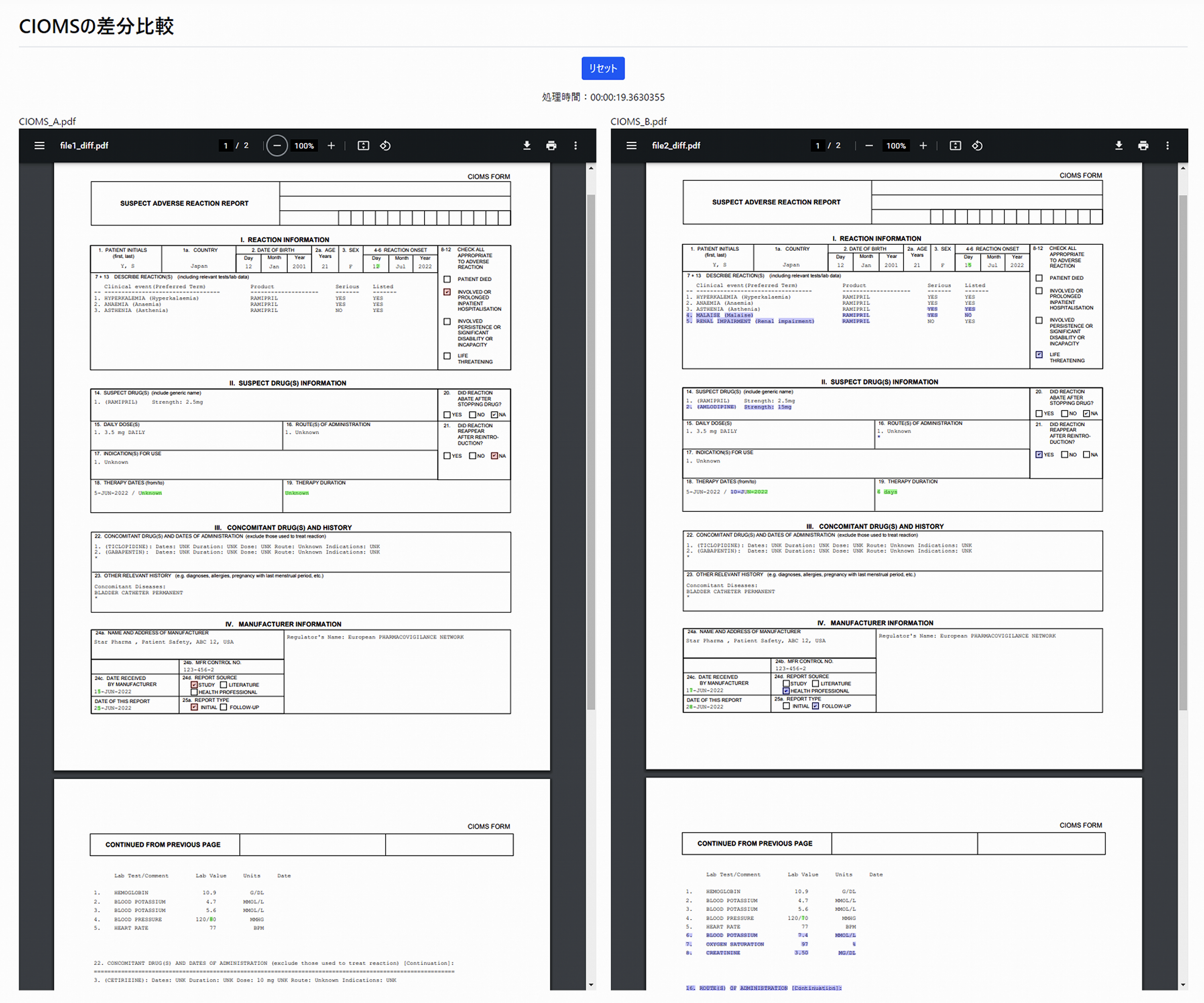The image size is (1204, 1003).
Task: Print file2_diff.pdf from right viewer
Action: pyautogui.click(x=1143, y=146)
